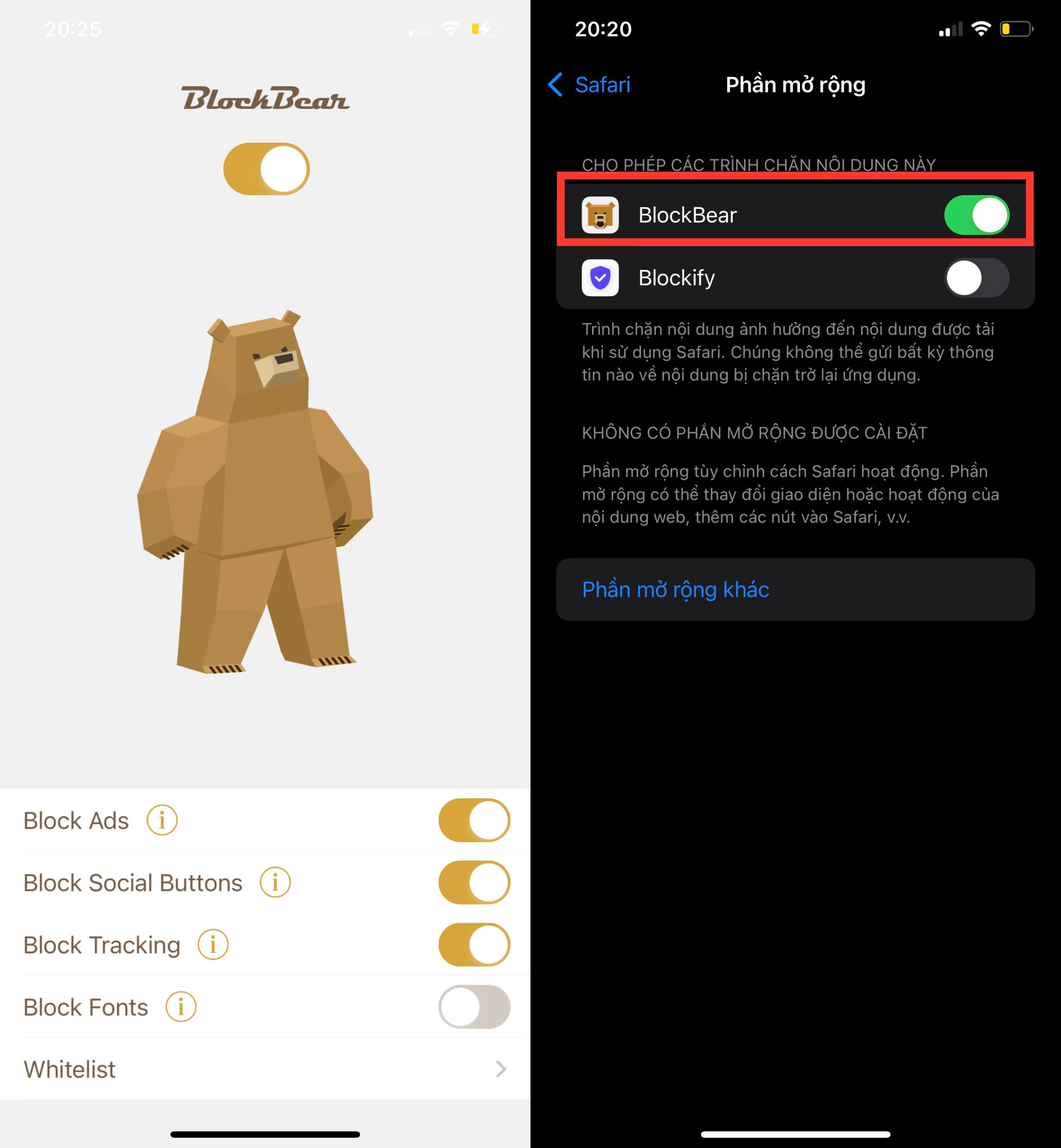Click the Blockify app icon

(601, 278)
